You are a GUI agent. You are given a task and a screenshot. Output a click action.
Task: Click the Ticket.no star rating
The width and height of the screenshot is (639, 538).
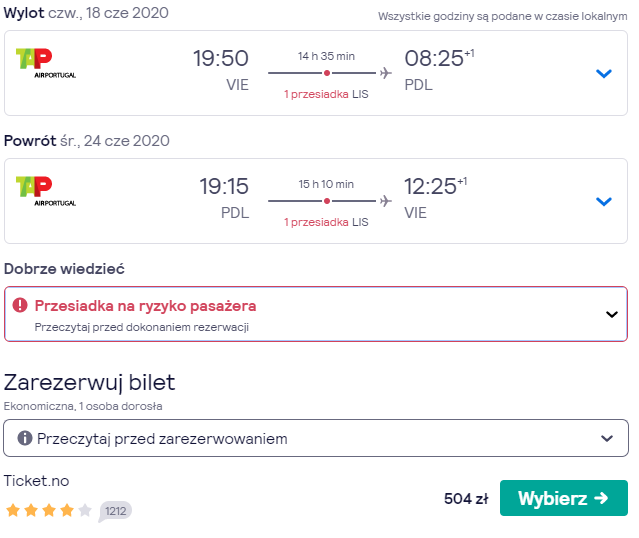pyautogui.click(x=49, y=510)
